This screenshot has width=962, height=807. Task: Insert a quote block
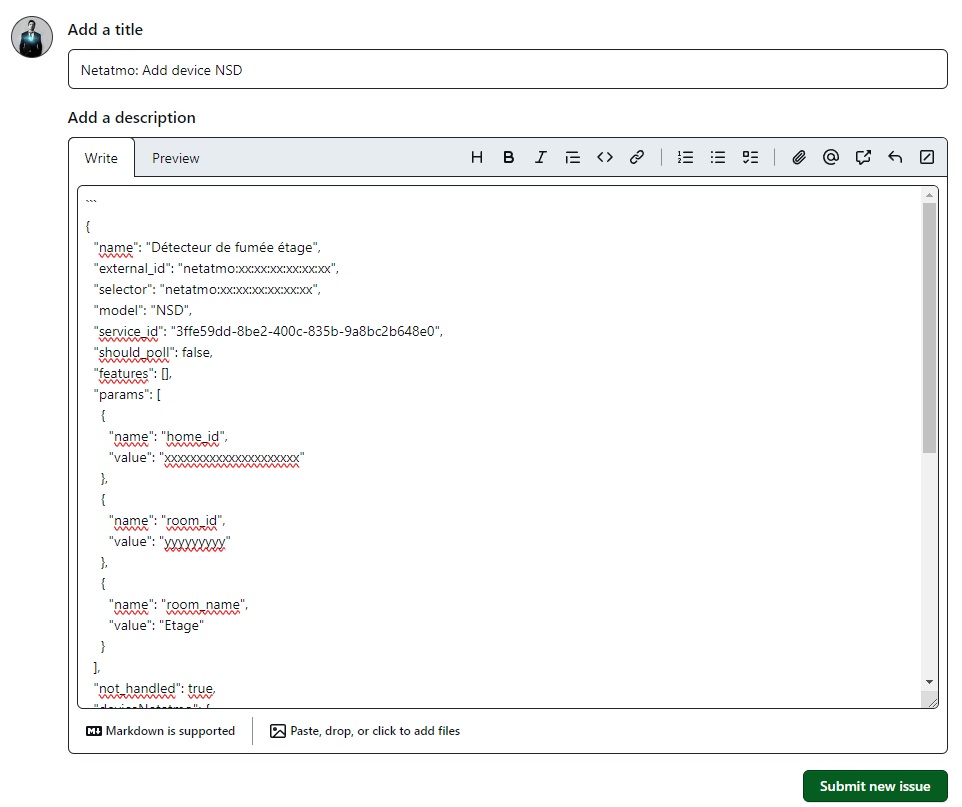pyautogui.click(x=573, y=157)
